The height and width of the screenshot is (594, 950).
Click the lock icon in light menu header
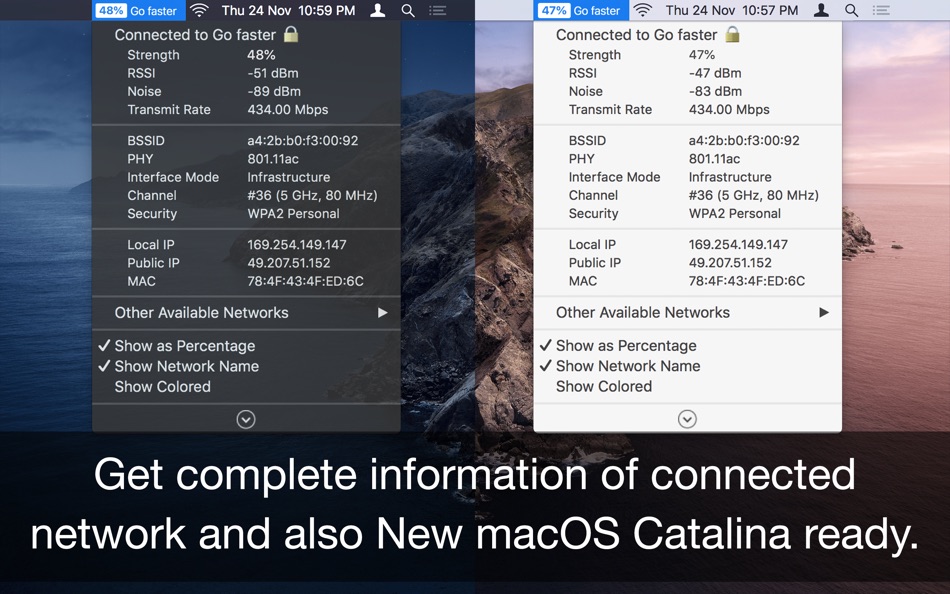pyautogui.click(x=732, y=34)
